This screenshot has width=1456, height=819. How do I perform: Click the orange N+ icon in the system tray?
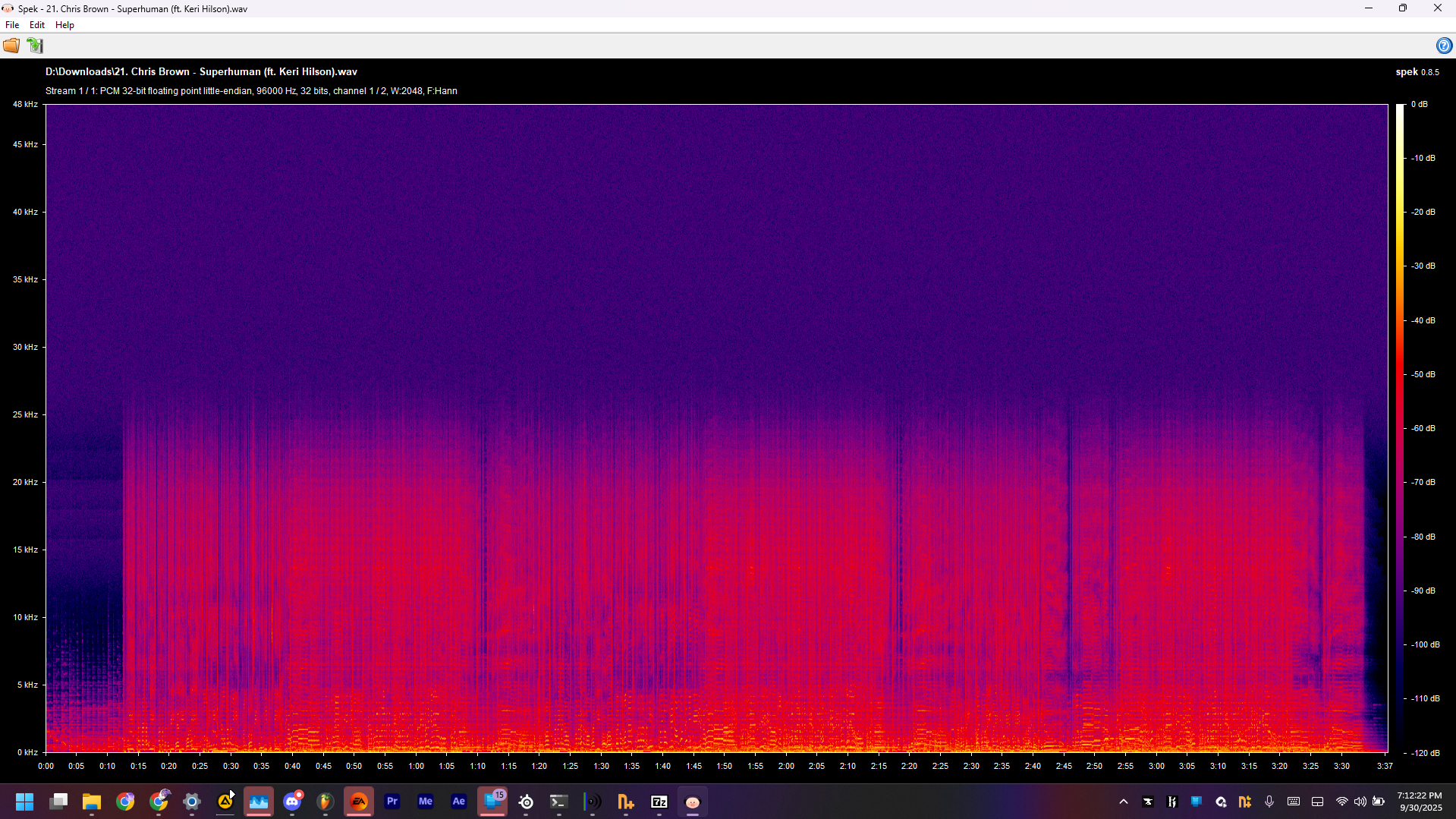1245,802
